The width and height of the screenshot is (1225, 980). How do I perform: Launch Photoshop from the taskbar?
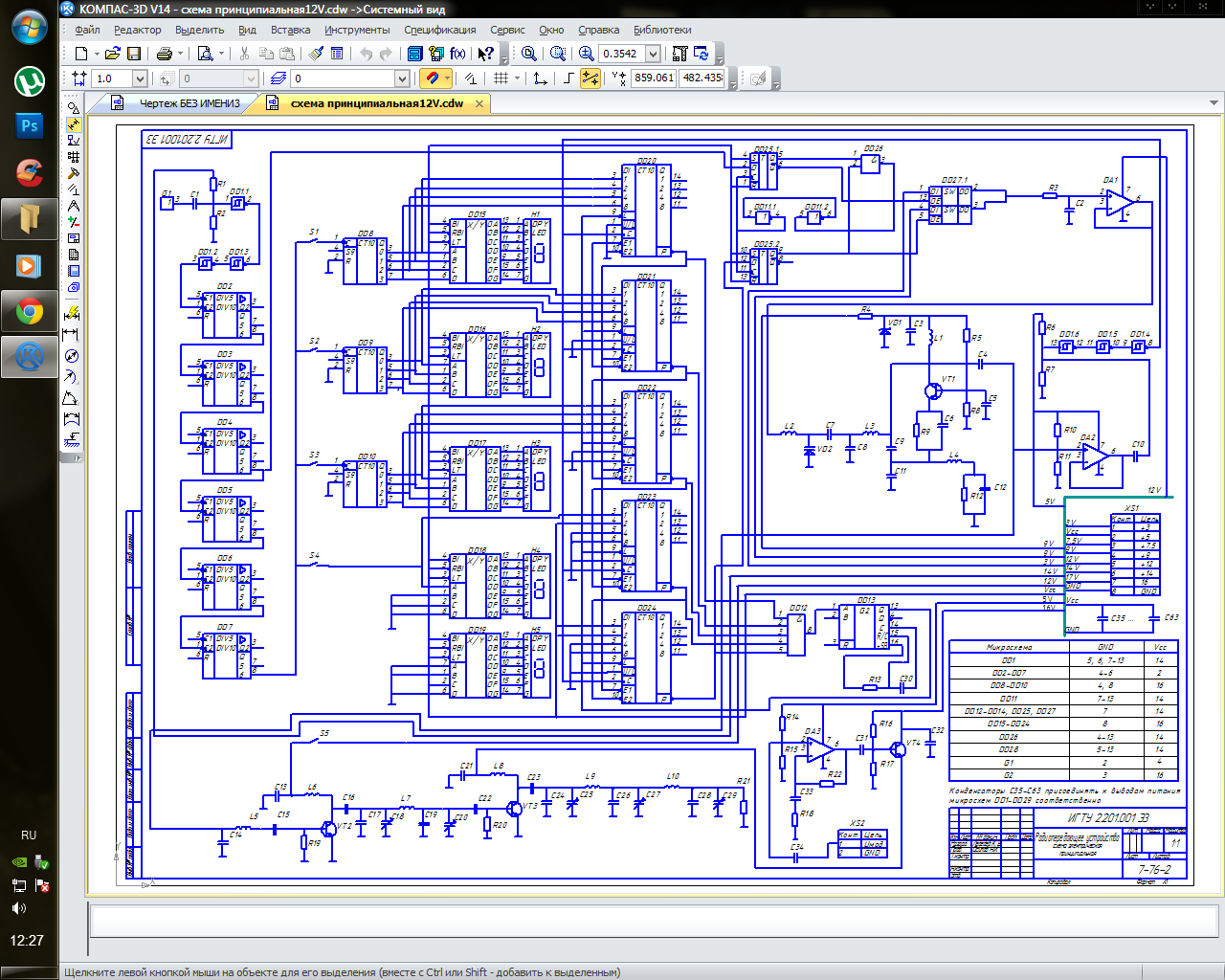[30, 125]
